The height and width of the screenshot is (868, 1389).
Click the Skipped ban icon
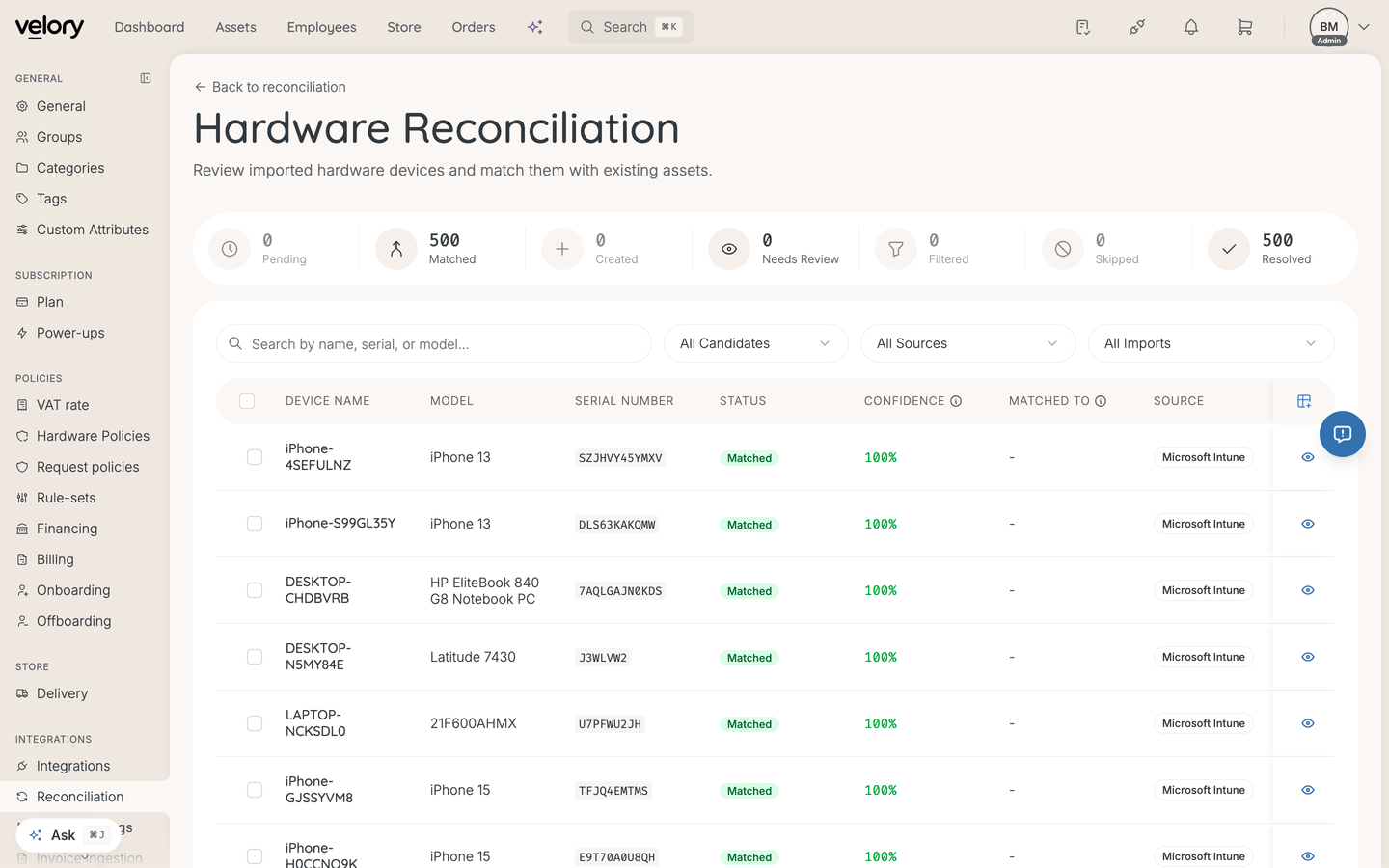1063,249
